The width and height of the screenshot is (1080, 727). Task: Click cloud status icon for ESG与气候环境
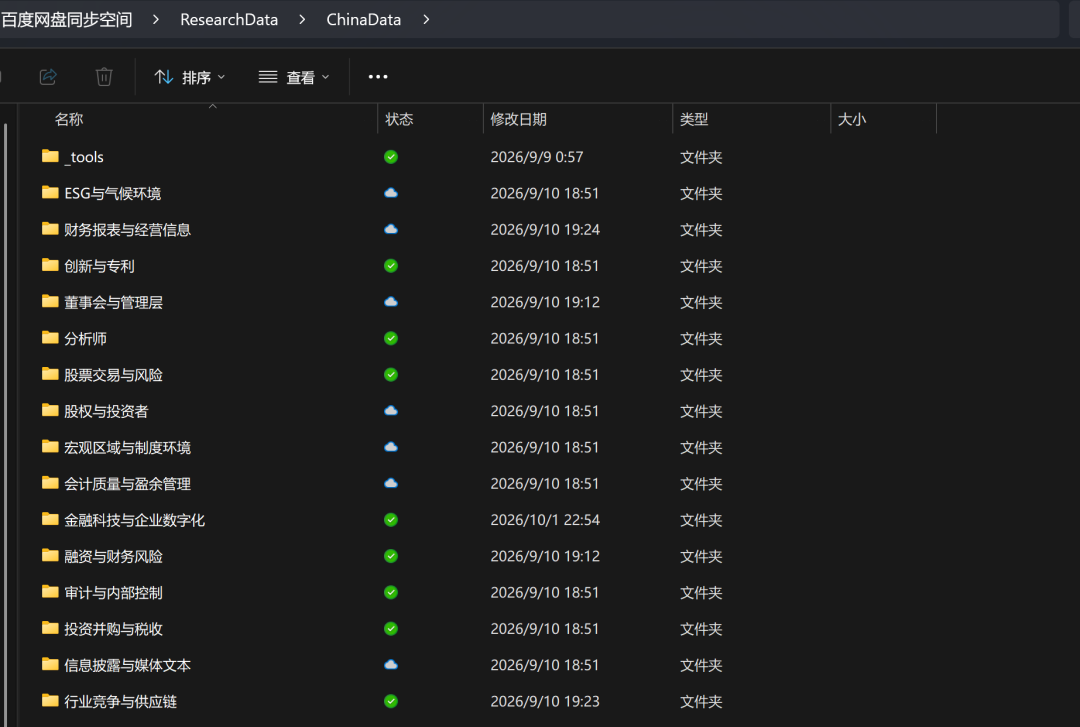pyautogui.click(x=391, y=193)
